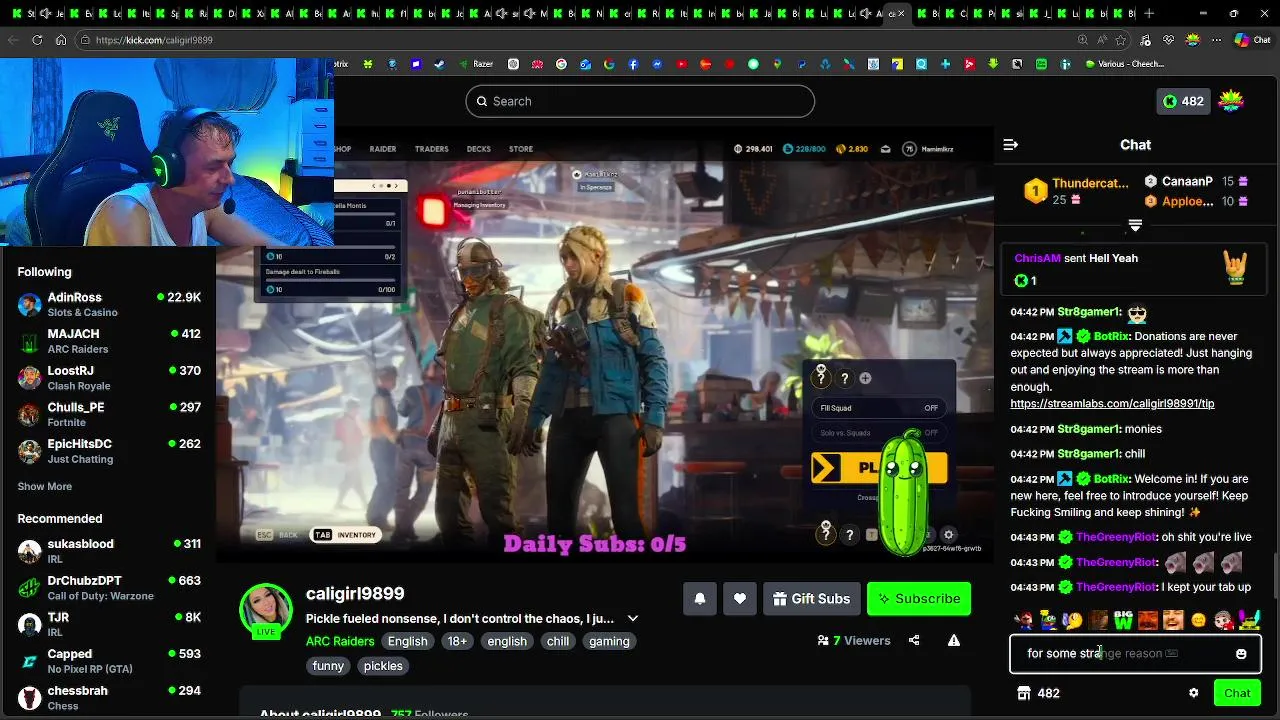Select the gaming tag

click(x=609, y=642)
